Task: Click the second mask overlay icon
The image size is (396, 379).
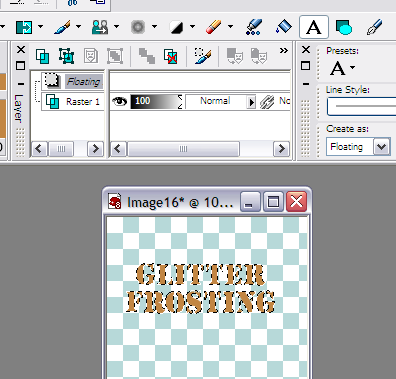Action: 259,56
